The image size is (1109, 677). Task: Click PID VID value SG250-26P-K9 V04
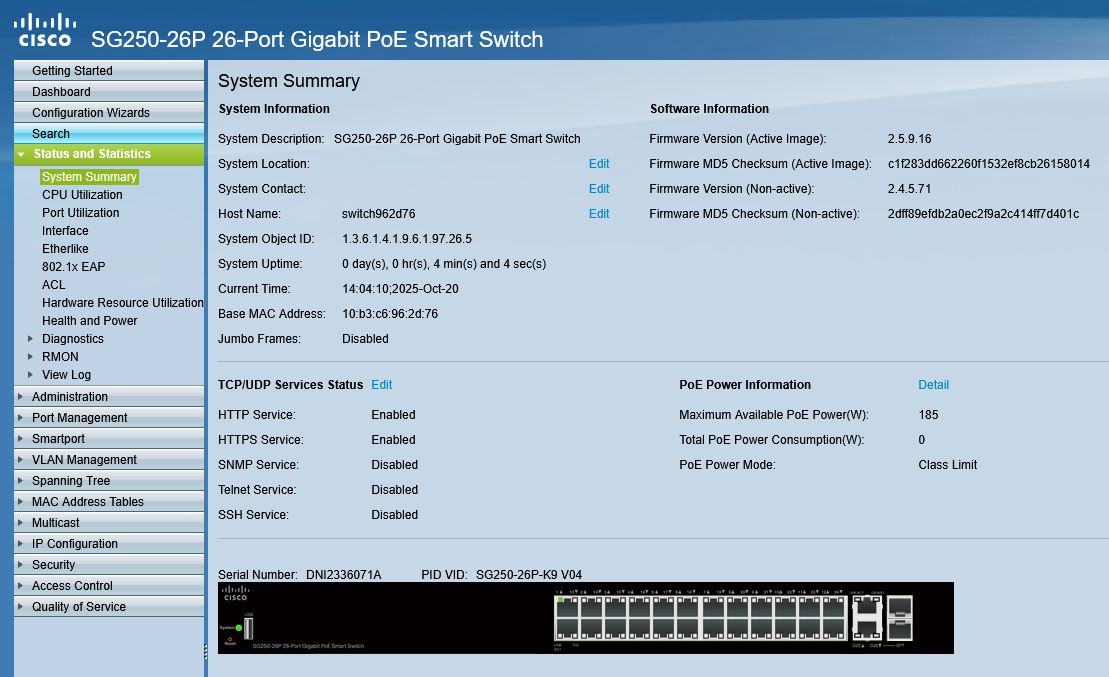tap(529, 574)
